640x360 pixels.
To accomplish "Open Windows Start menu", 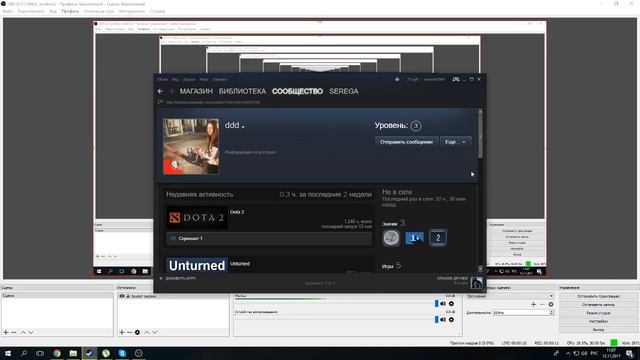I will click(8, 353).
